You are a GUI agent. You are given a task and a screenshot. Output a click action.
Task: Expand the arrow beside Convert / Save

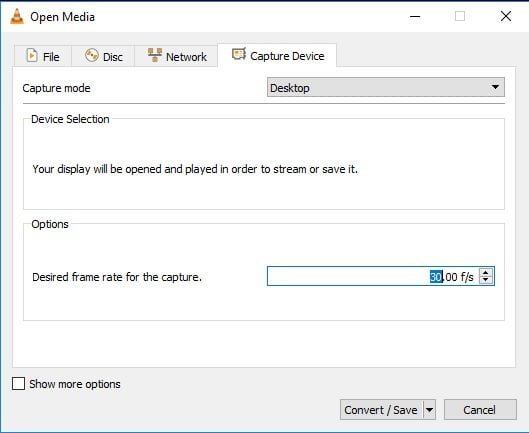coord(429,410)
